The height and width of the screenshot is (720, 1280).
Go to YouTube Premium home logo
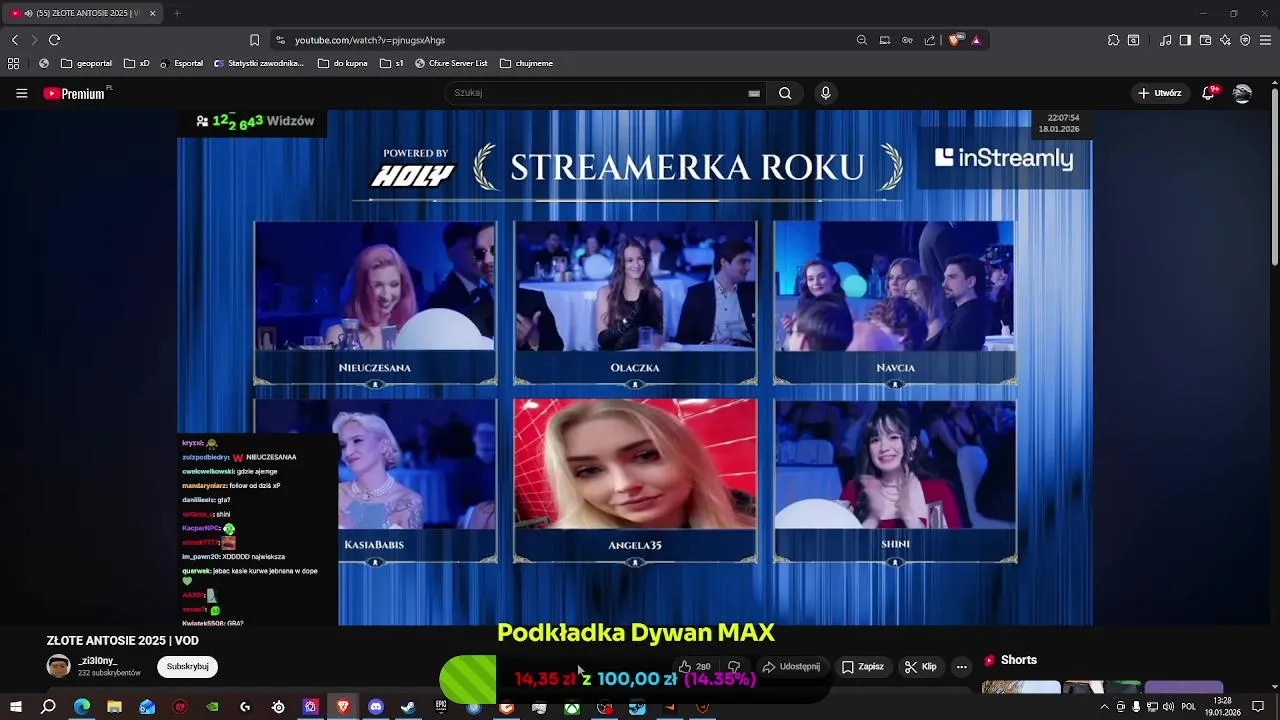point(75,93)
